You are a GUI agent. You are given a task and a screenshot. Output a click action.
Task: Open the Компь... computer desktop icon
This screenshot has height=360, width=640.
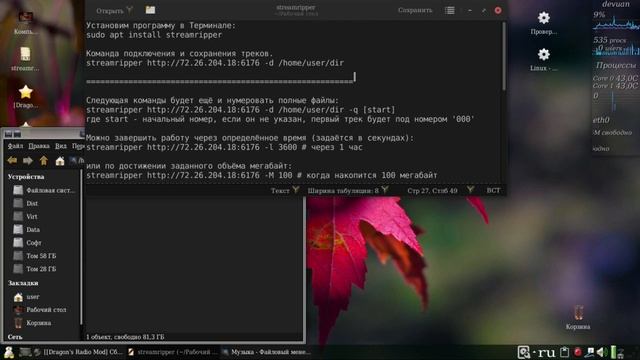point(25,22)
